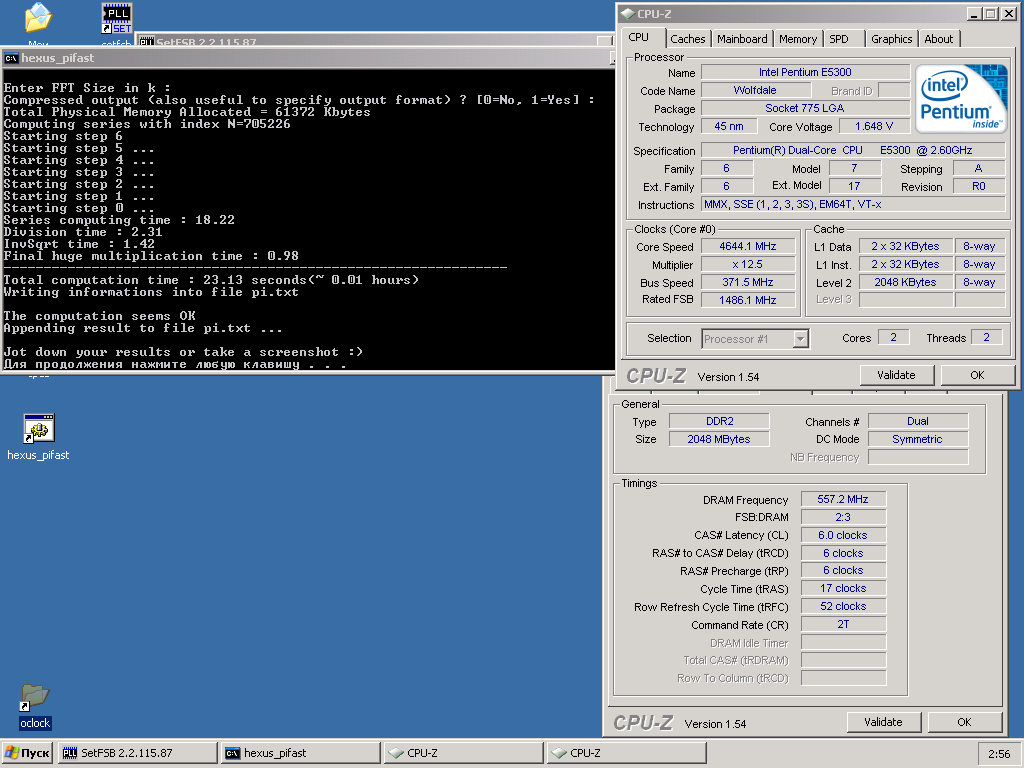This screenshot has height=768, width=1024.
Task: Click the hexus_pifast console window title icon
Action: pos(11,58)
